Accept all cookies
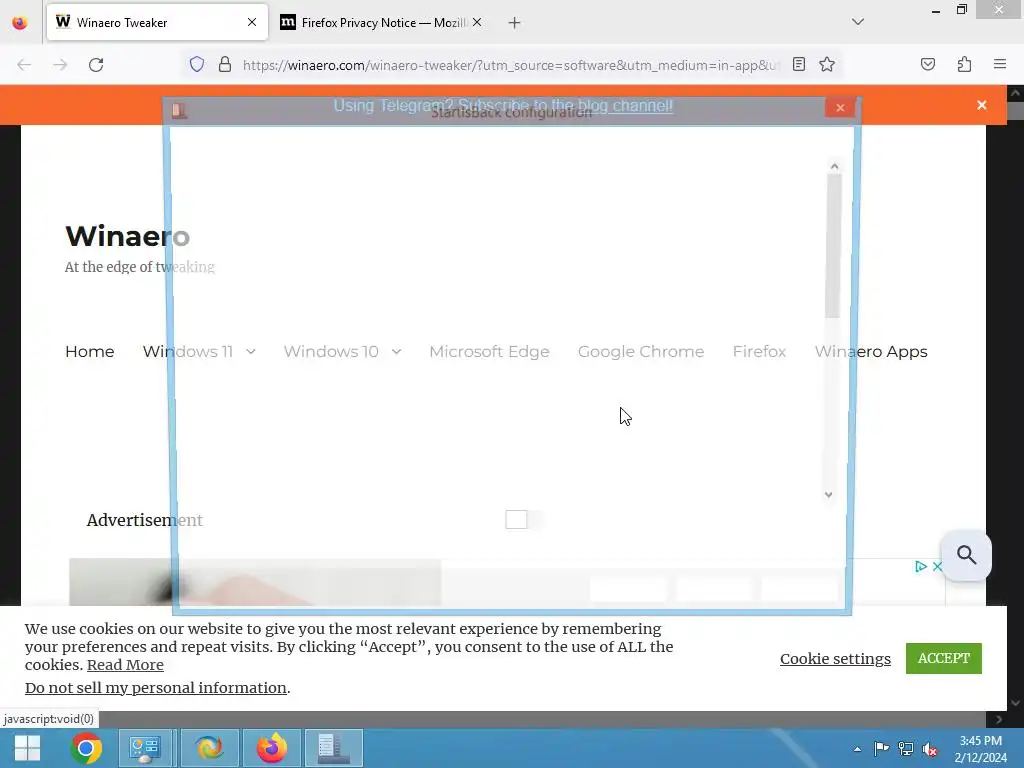1024x768 pixels. pos(944,658)
